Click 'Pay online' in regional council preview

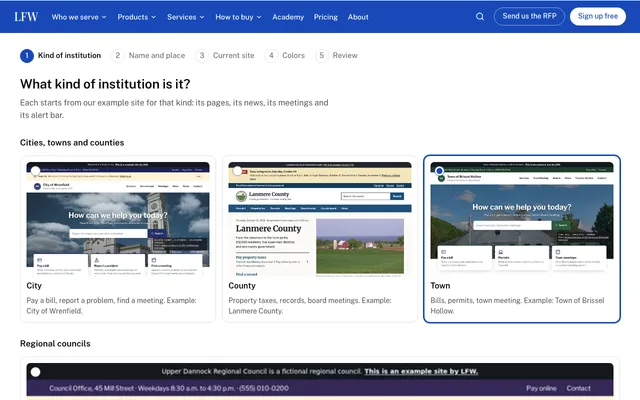coord(541,388)
